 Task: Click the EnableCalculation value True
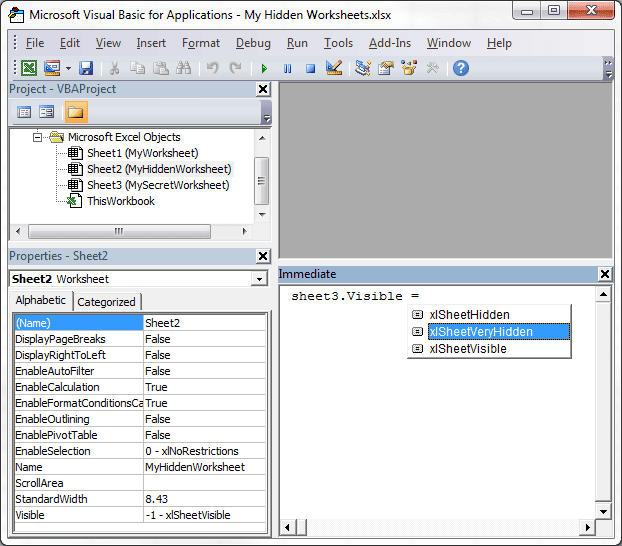(204, 387)
